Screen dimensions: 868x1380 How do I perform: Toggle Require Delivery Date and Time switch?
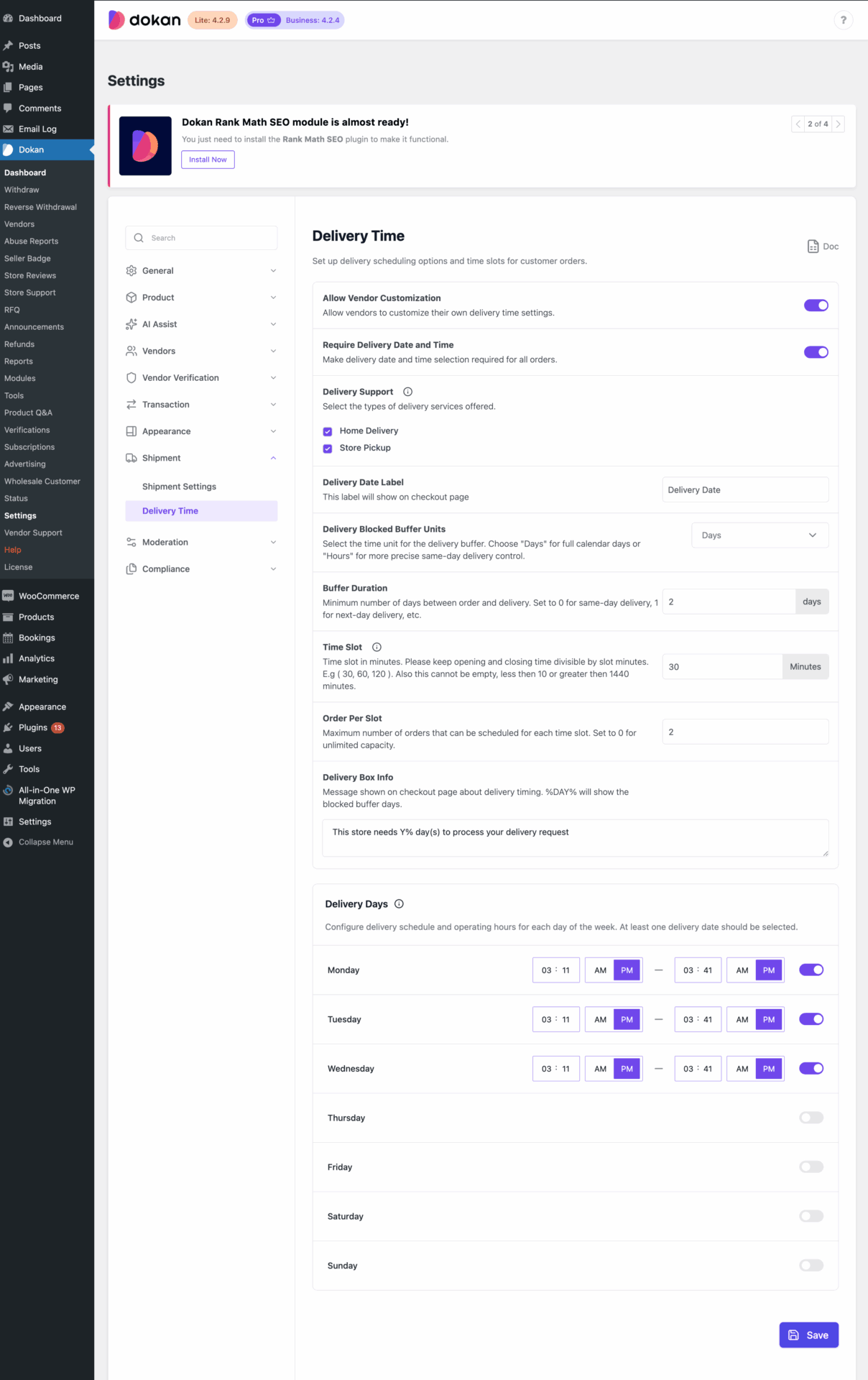coord(816,352)
